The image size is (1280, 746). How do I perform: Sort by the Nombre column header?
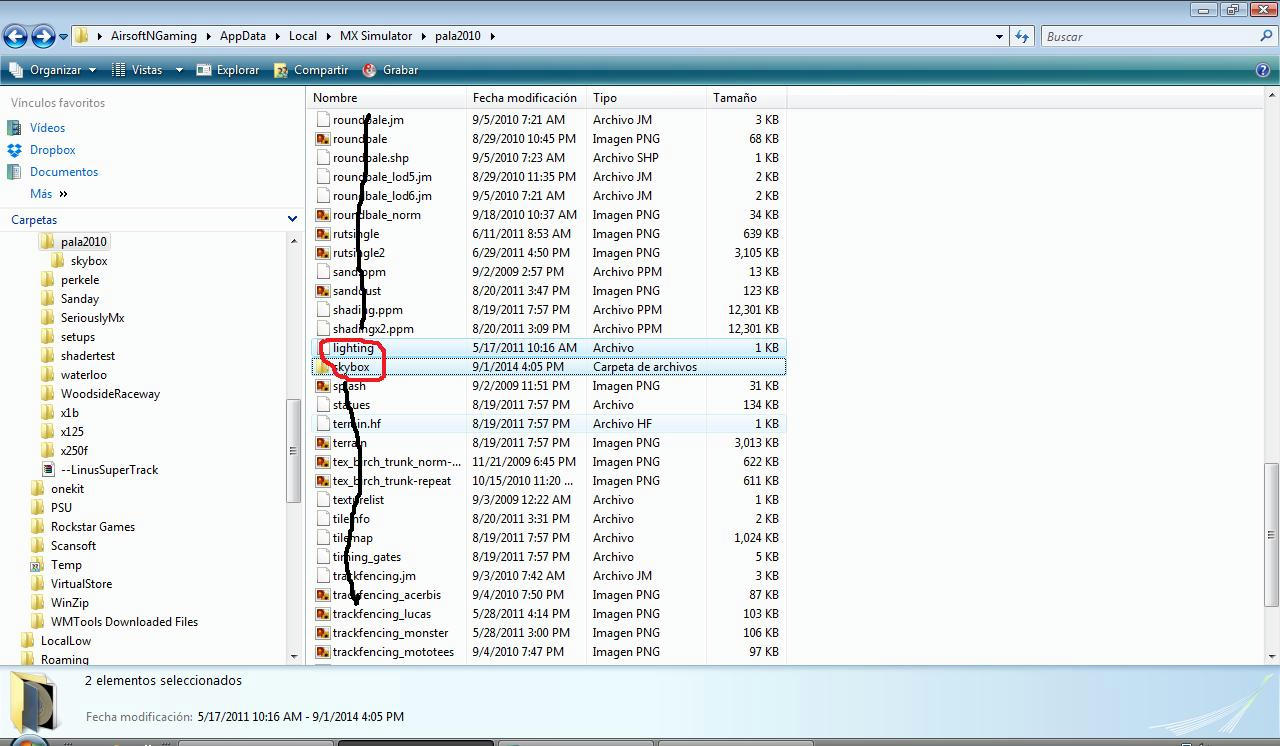(387, 98)
